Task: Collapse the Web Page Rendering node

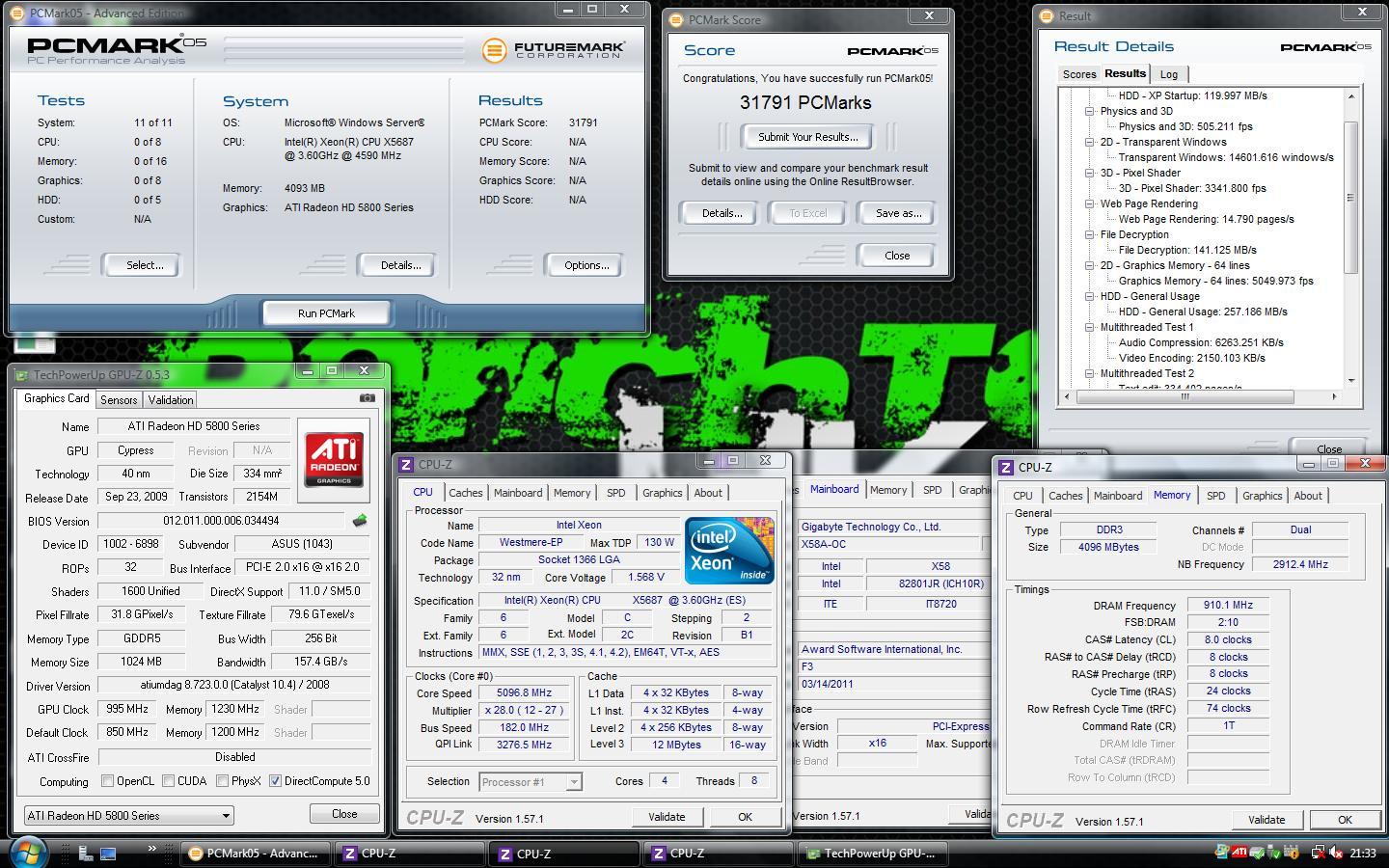Action: (1089, 203)
